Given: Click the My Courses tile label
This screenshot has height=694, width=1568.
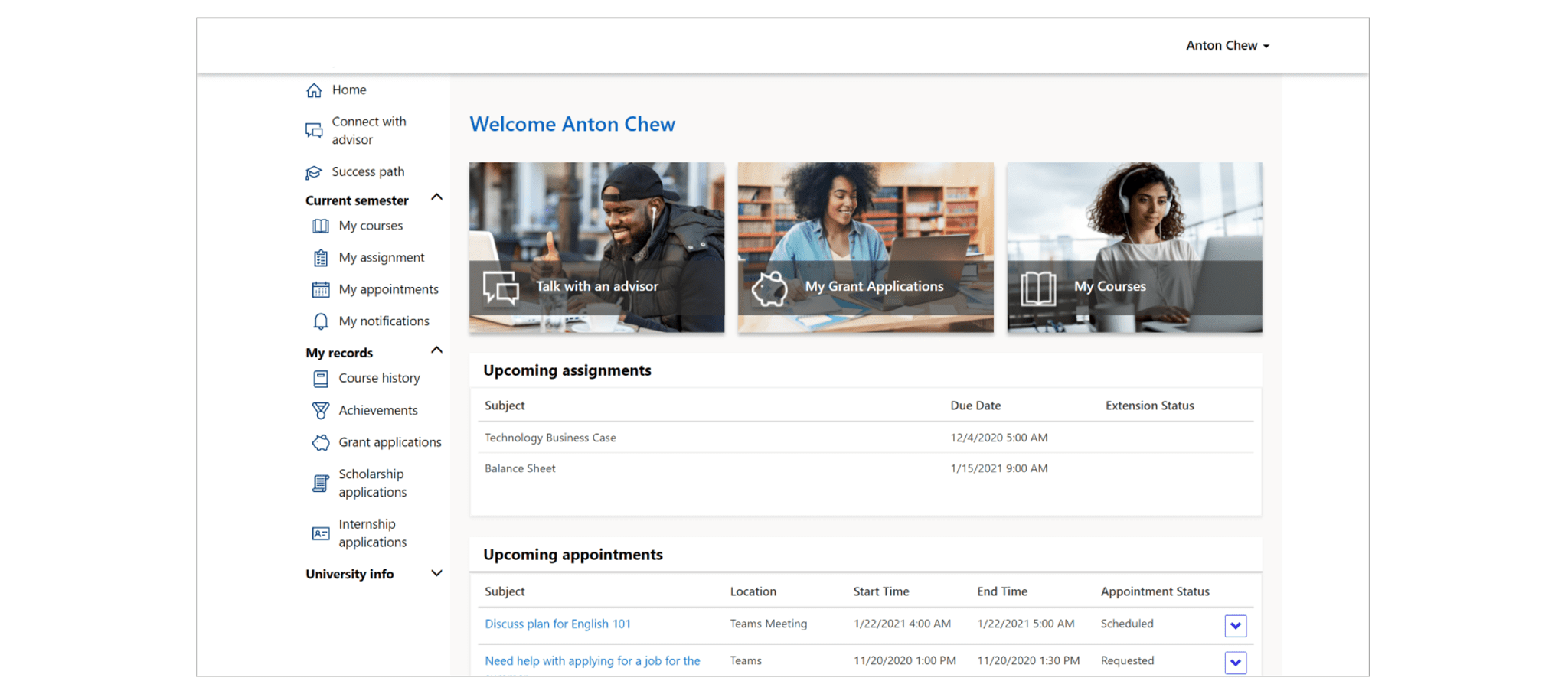Looking at the screenshot, I should [1109, 286].
